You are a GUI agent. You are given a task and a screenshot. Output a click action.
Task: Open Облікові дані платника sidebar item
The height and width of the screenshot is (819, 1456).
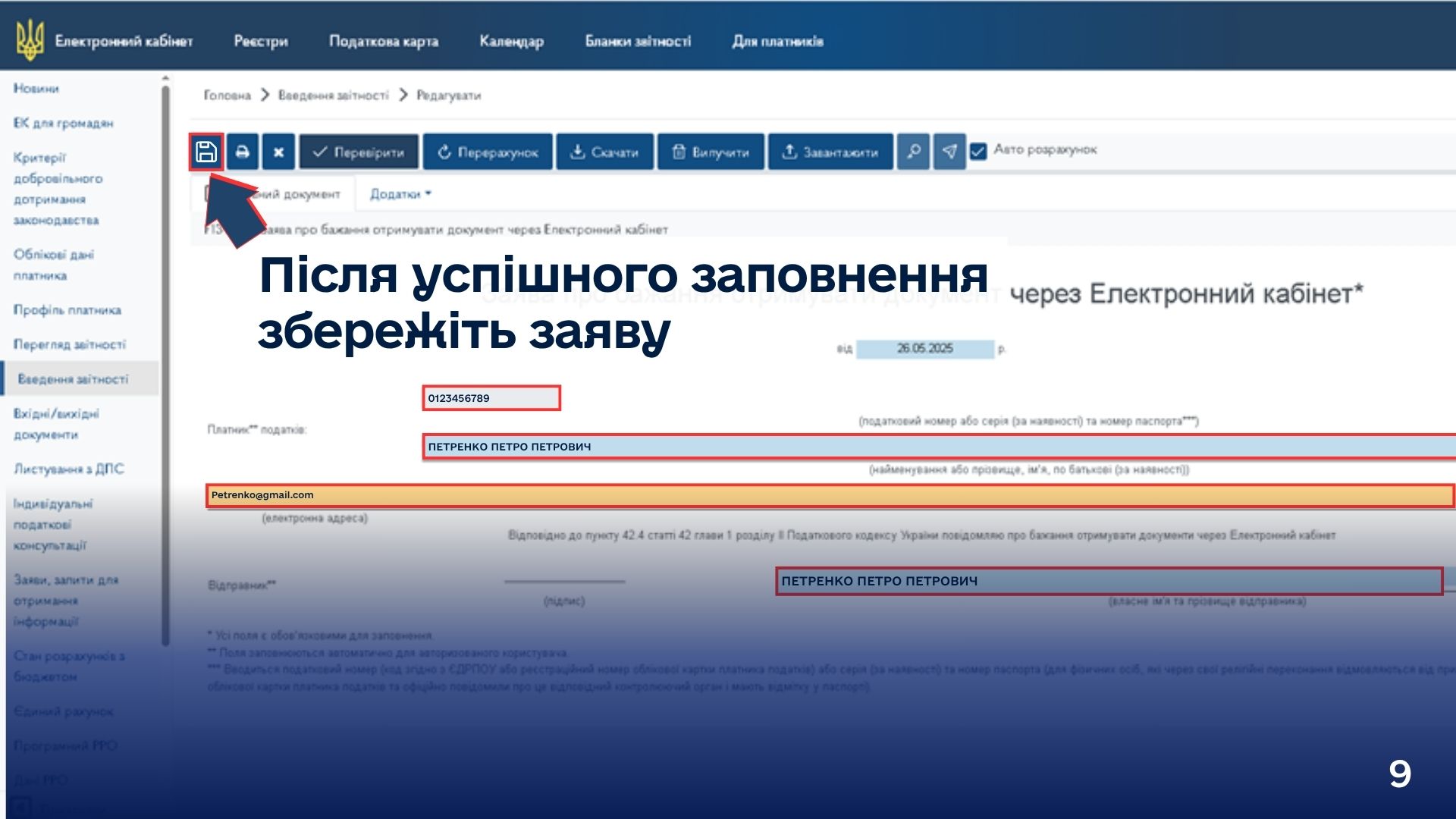(x=54, y=265)
